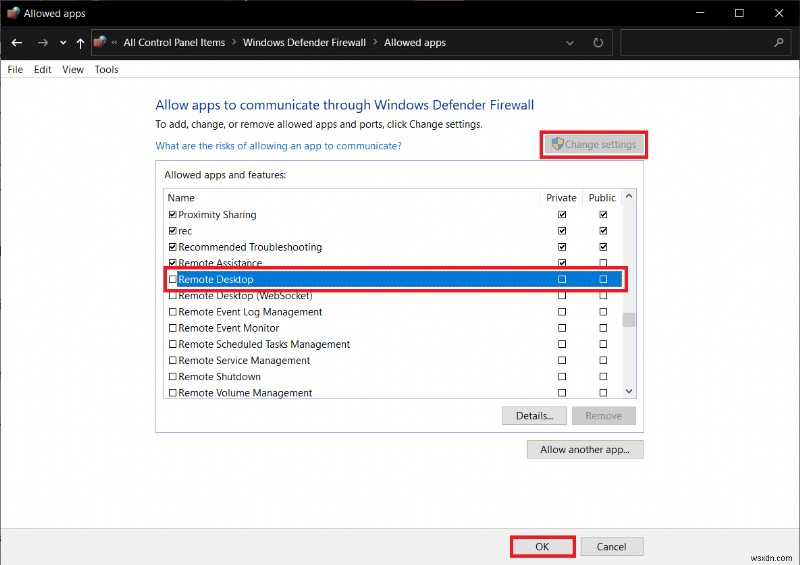
Task: Toggle the rec app checkbox
Action: (x=172, y=231)
